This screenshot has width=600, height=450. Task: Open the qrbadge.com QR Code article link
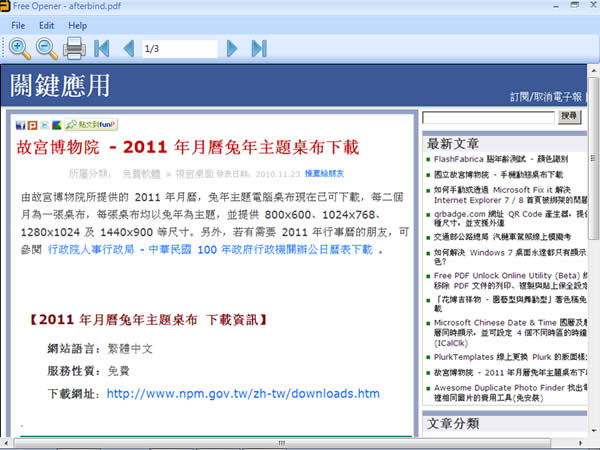pyautogui.click(x=510, y=218)
